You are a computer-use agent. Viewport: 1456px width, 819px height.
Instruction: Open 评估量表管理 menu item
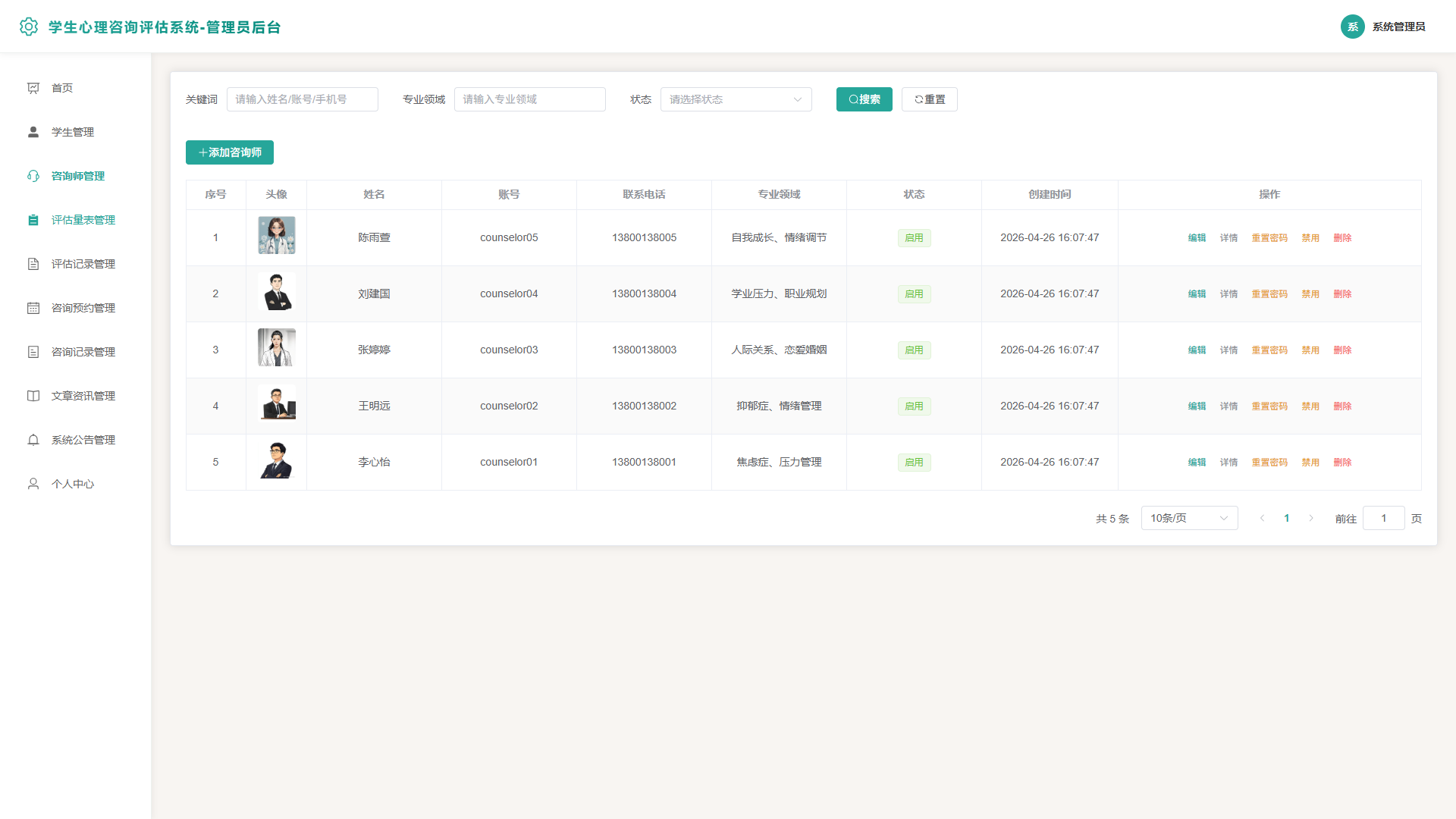click(x=83, y=220)
